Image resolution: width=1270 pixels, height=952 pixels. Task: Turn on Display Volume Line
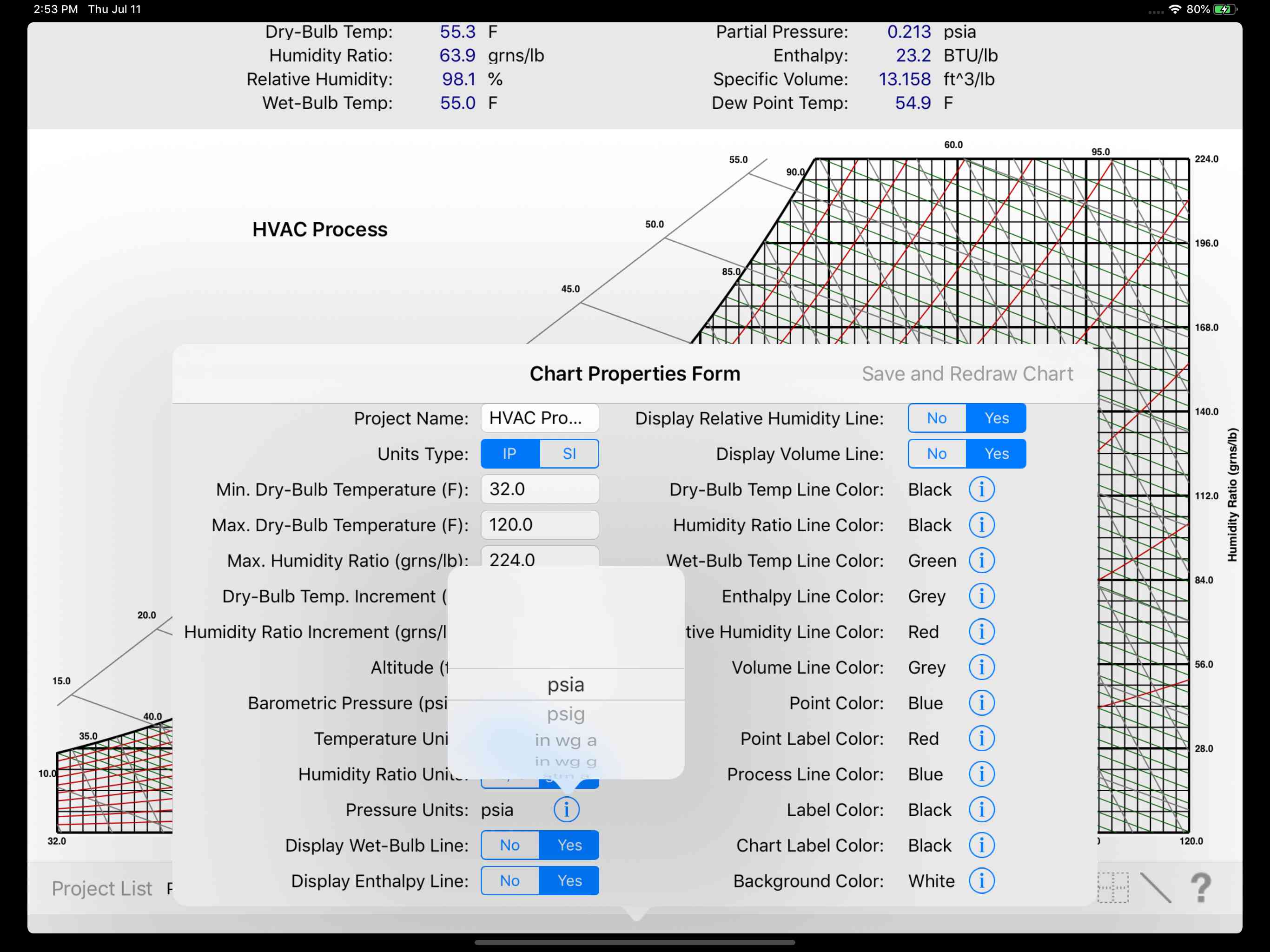tap(996, 454)
